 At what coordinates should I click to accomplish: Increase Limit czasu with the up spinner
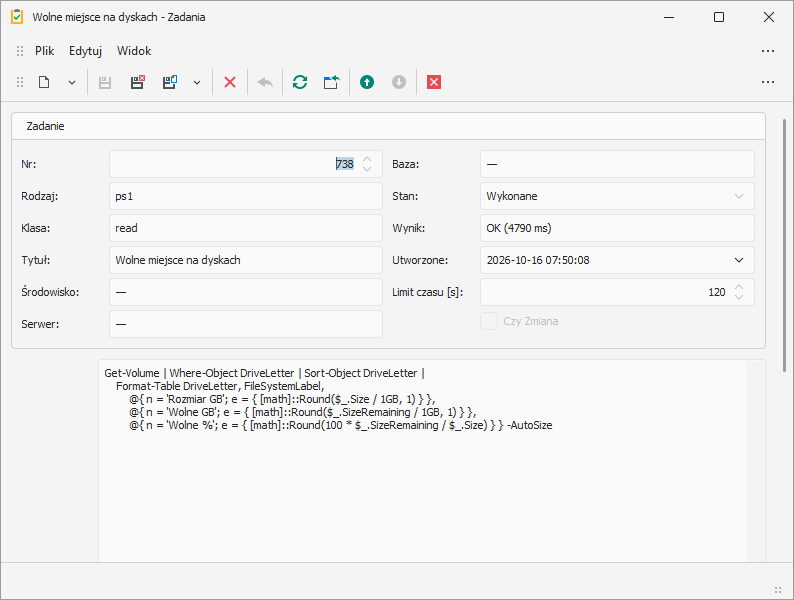(739, 287)
